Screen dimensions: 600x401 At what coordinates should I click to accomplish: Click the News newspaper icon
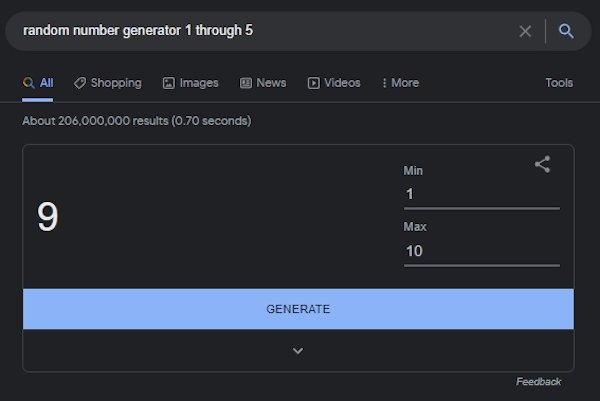[246, 83]
